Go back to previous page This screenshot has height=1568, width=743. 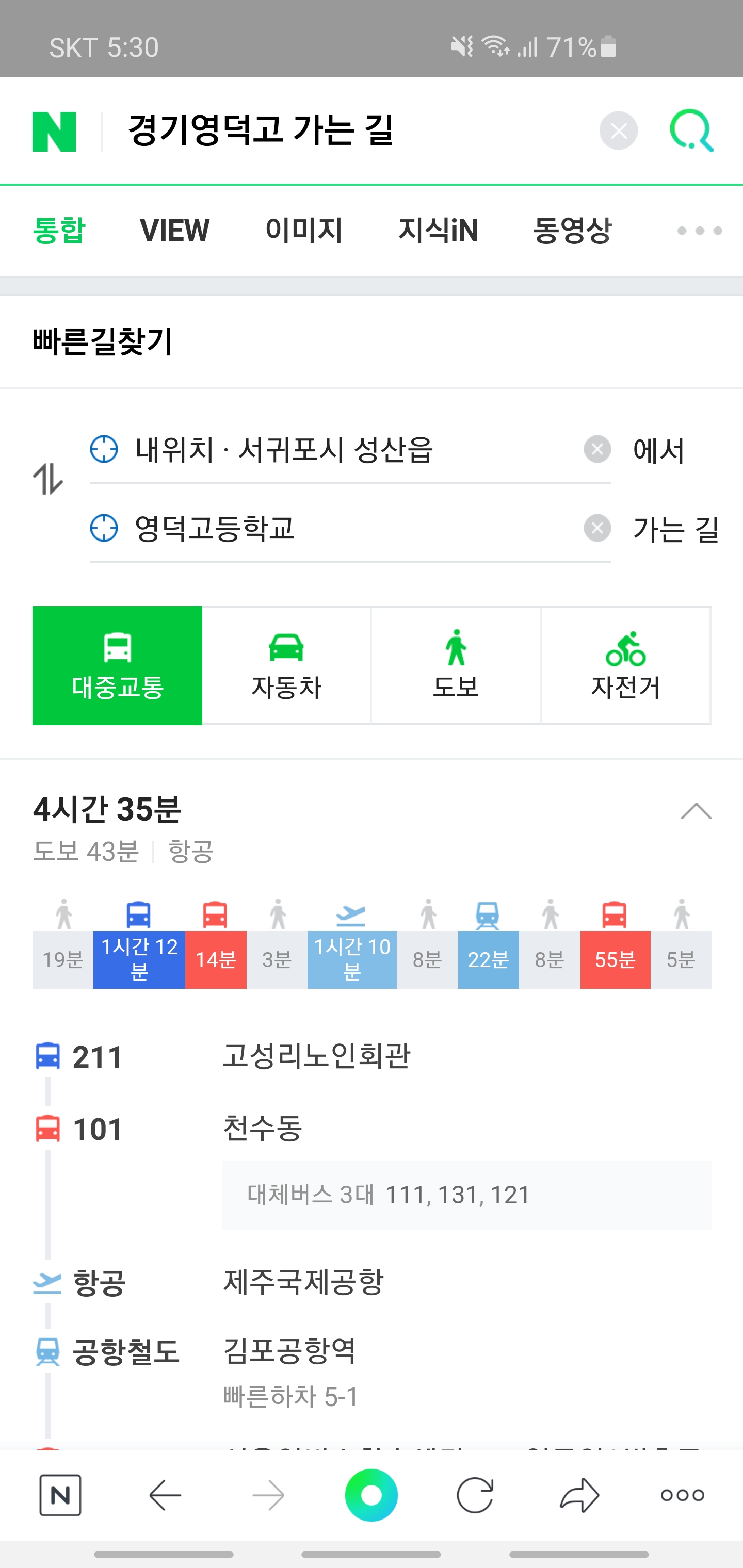pyautogui.click(x=165, y=1495)
